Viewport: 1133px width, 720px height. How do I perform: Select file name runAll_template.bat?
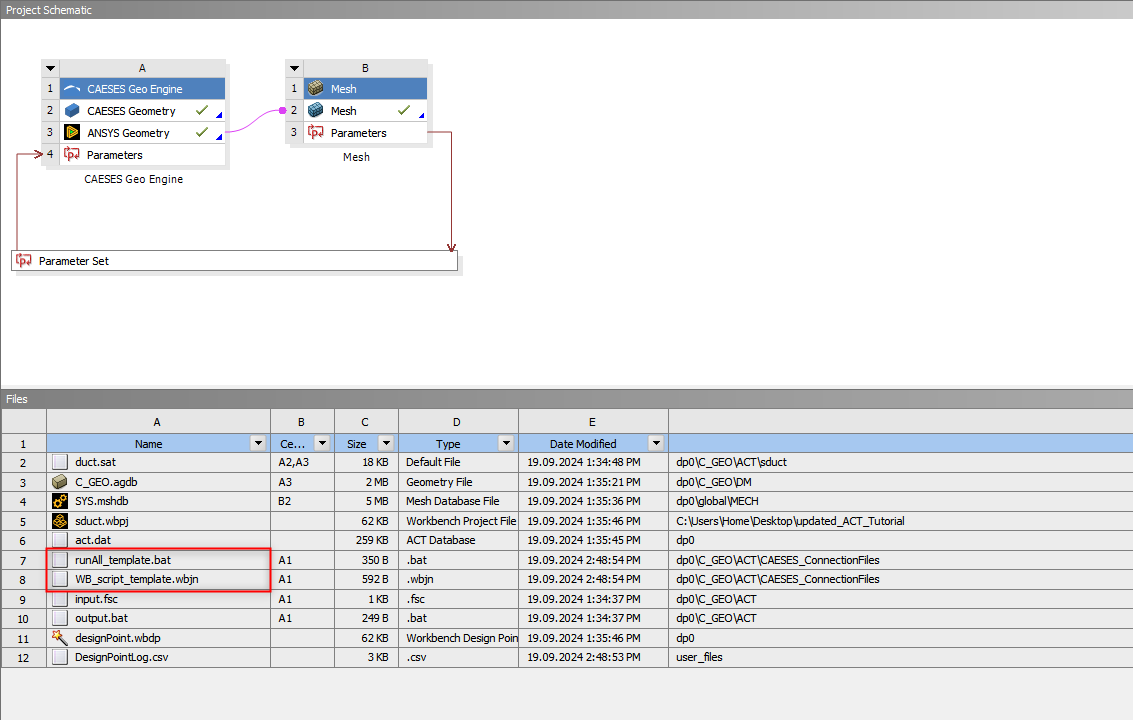click(x=123, y=560)
